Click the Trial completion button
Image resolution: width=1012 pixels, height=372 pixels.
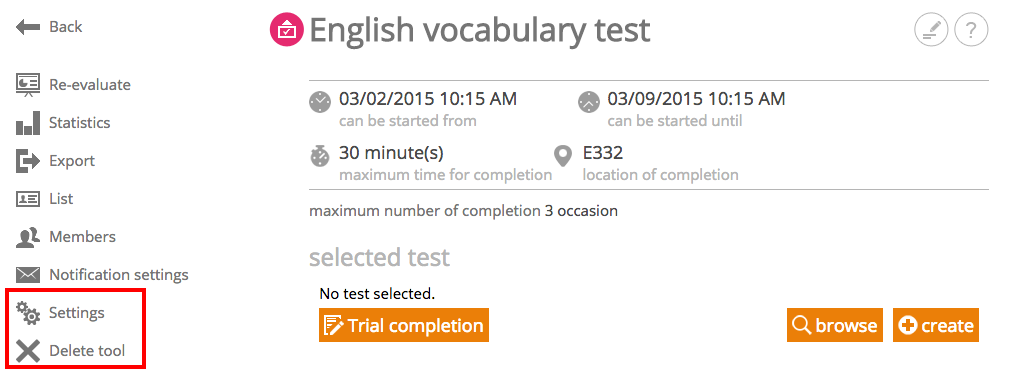click(404, 325)
